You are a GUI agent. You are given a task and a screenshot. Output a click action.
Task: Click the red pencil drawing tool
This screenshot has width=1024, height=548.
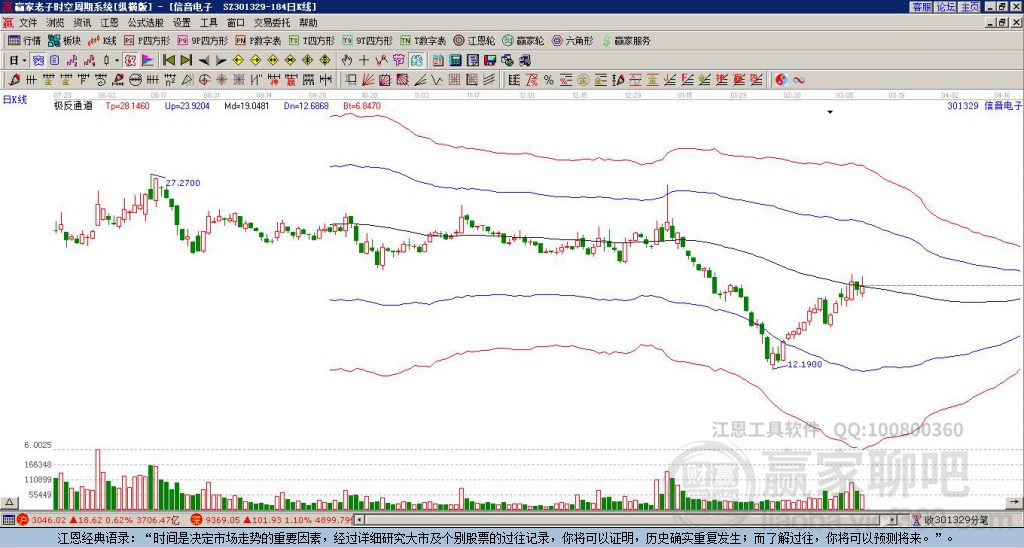pyautogui.click(x=14, y=80)
